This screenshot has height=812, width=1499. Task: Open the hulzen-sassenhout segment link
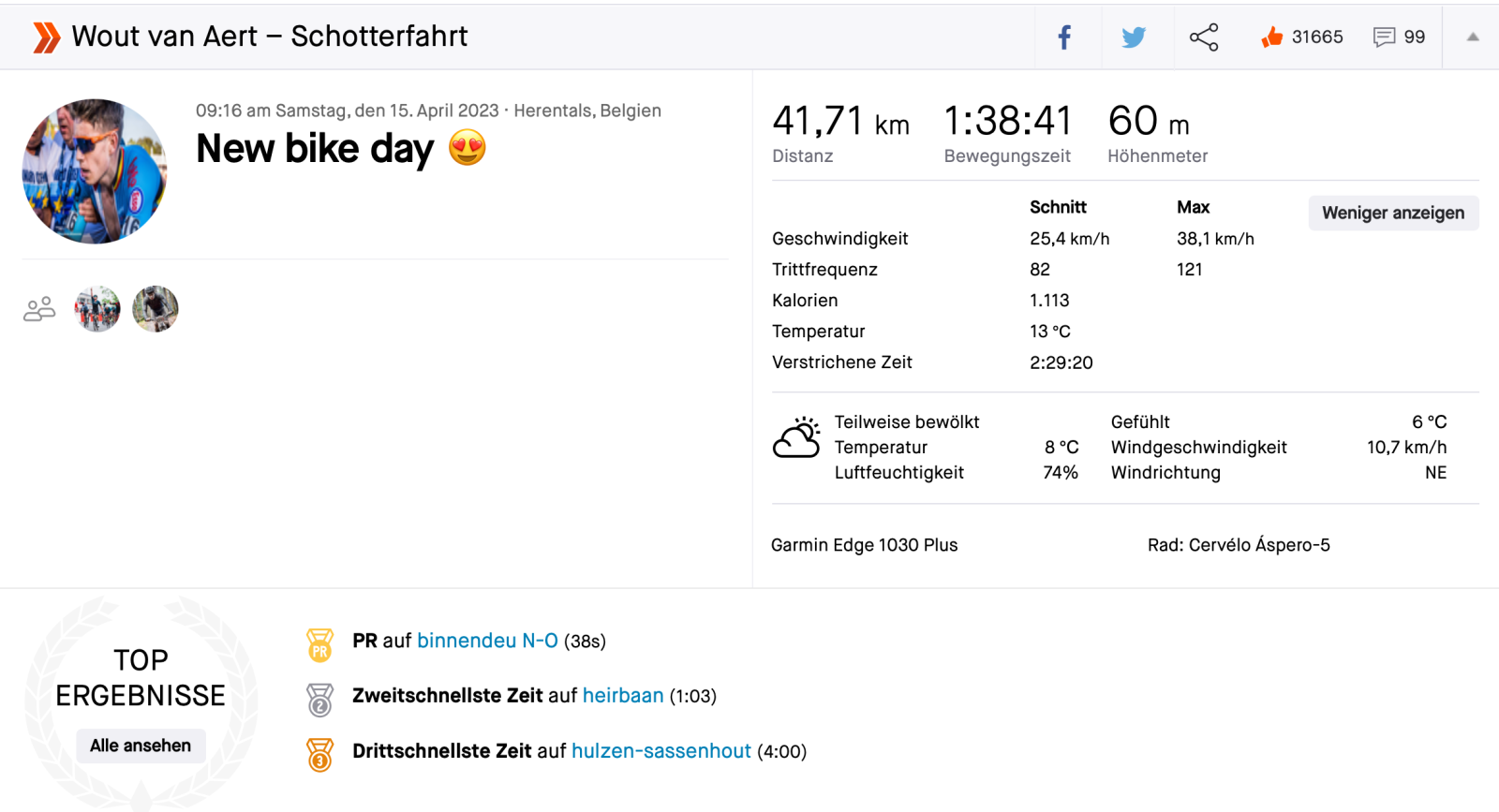pos(660,751)
